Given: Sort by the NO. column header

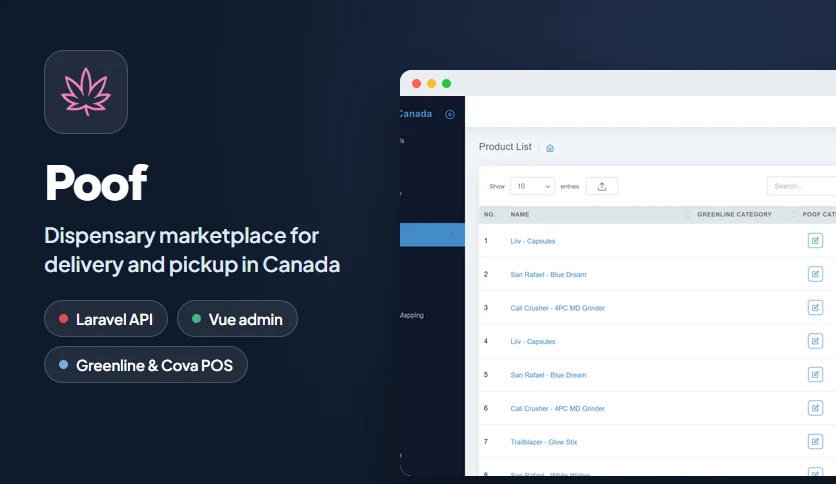Looking at the screenshot, I should pyautogui.click(x=489, y=214).
